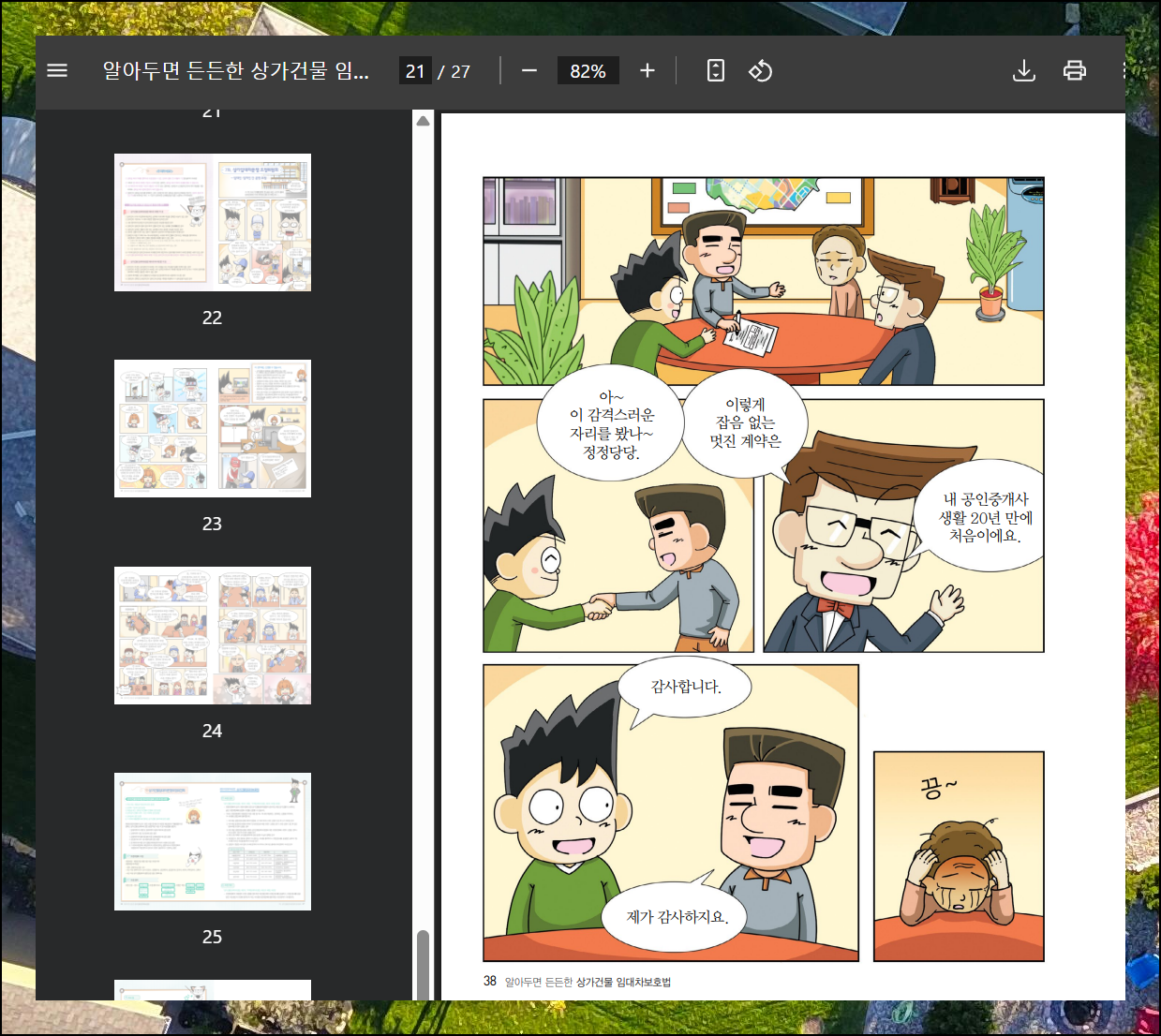This screenshot has width=1161, height=1036.
Task: Click the speech bubble '감사합니다.'
Action: 685,687
